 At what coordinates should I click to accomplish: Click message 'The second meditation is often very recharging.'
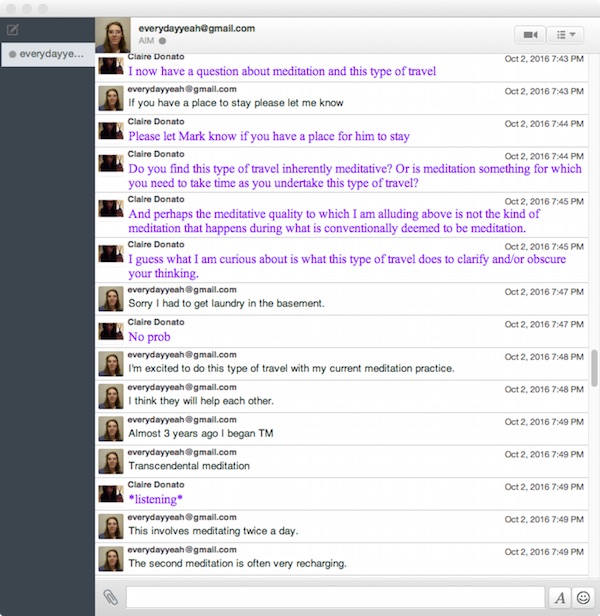(237, 563)
